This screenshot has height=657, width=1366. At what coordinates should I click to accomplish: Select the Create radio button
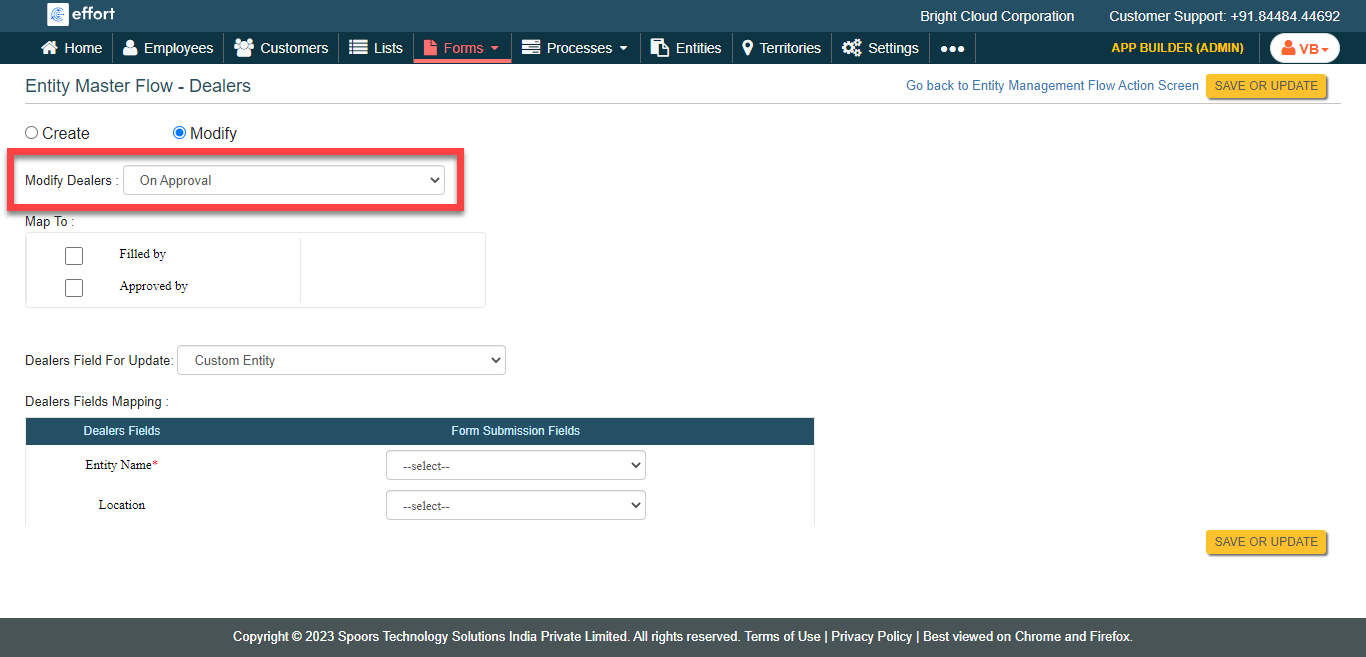pyautogui.click(x=32, y=133)
